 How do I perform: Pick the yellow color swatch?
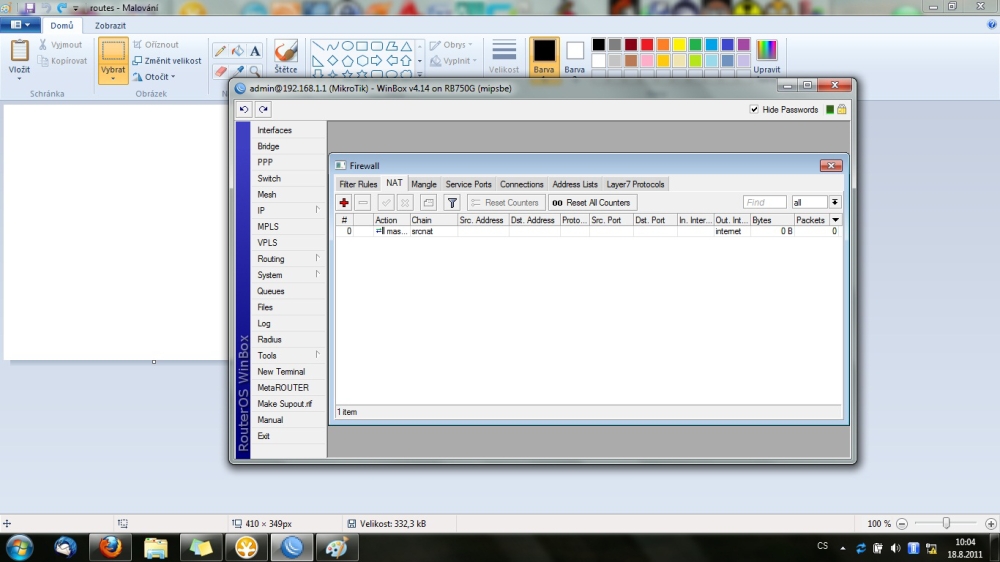[x=679, y=45]
